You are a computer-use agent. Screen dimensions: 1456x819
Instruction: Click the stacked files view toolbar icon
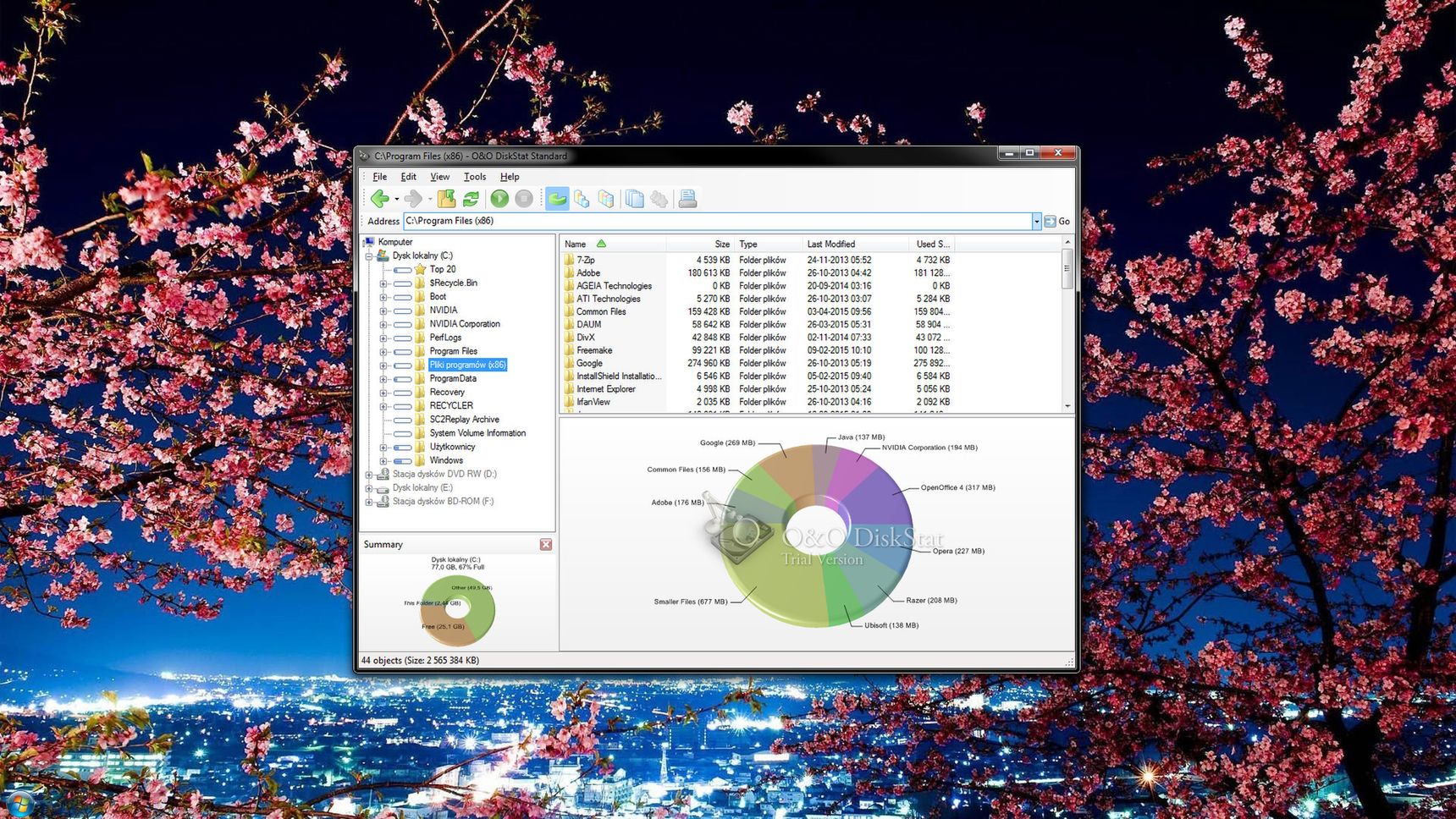[x=606, y=199]
